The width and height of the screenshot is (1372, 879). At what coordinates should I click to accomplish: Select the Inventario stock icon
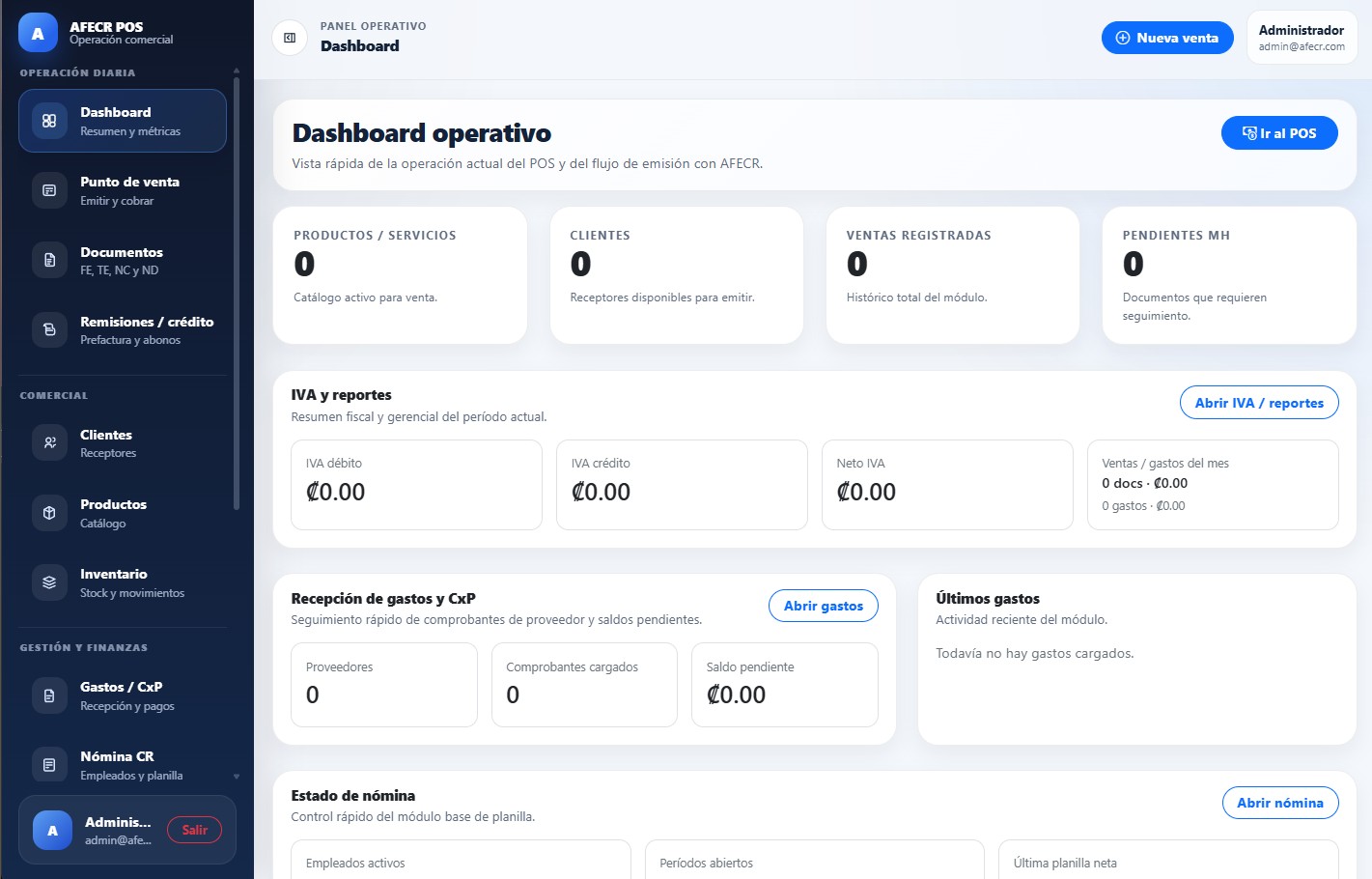49,581
